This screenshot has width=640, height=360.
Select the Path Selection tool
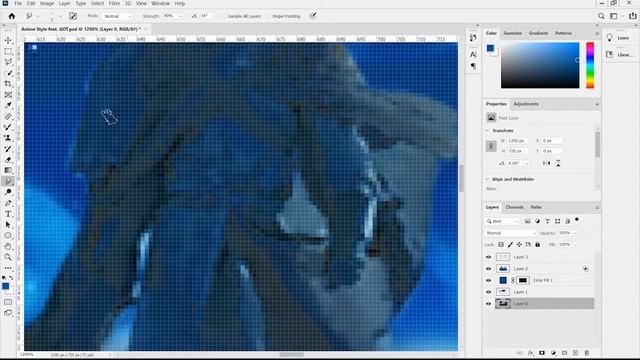click(x=8, y=224)
